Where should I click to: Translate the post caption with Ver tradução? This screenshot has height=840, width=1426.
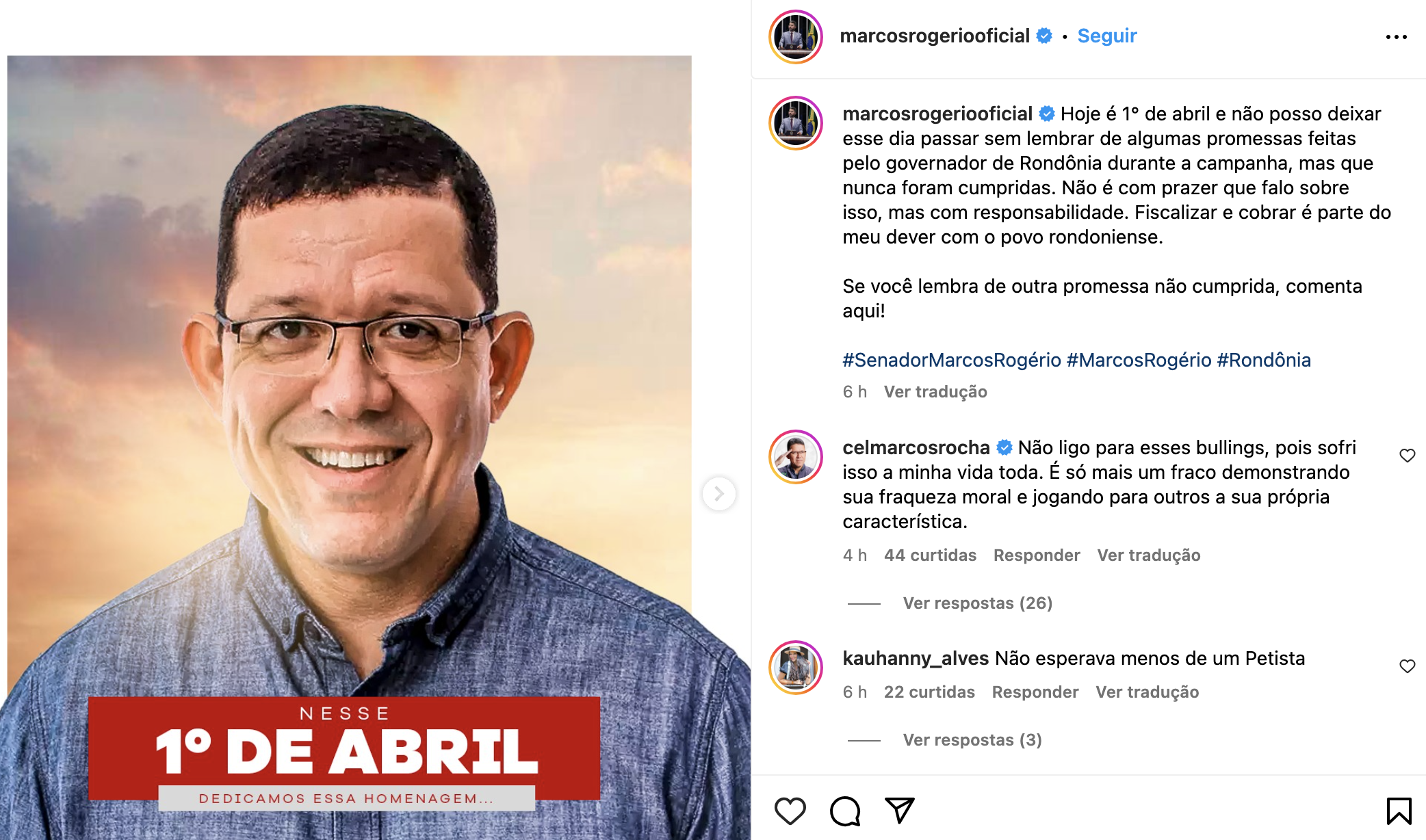935,392
